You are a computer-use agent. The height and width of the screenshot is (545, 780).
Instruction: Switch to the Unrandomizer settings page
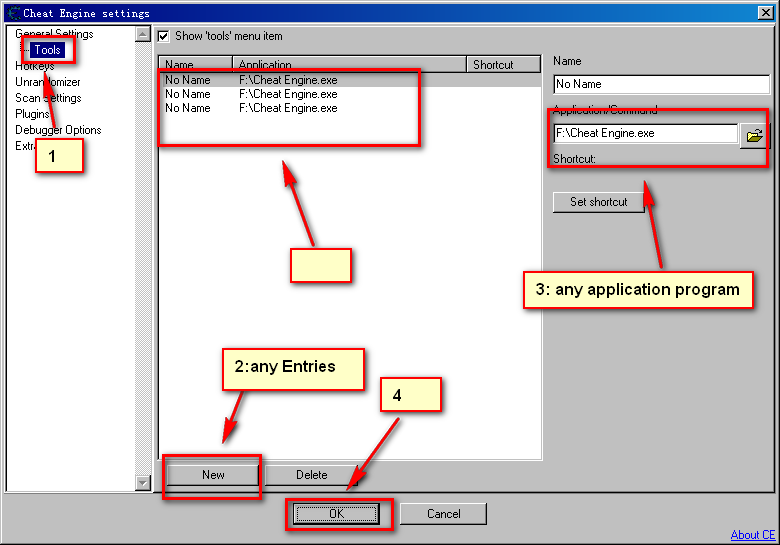(48, 82)
